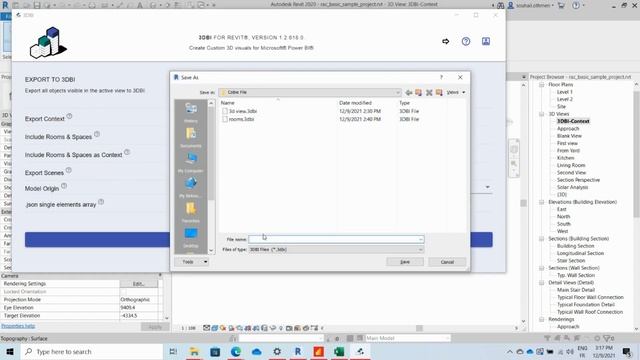The width and height of the screenshot is (640, 360).
Task: Select Longitudinal Section in Project Browser
Action: [x=580, y=253]
